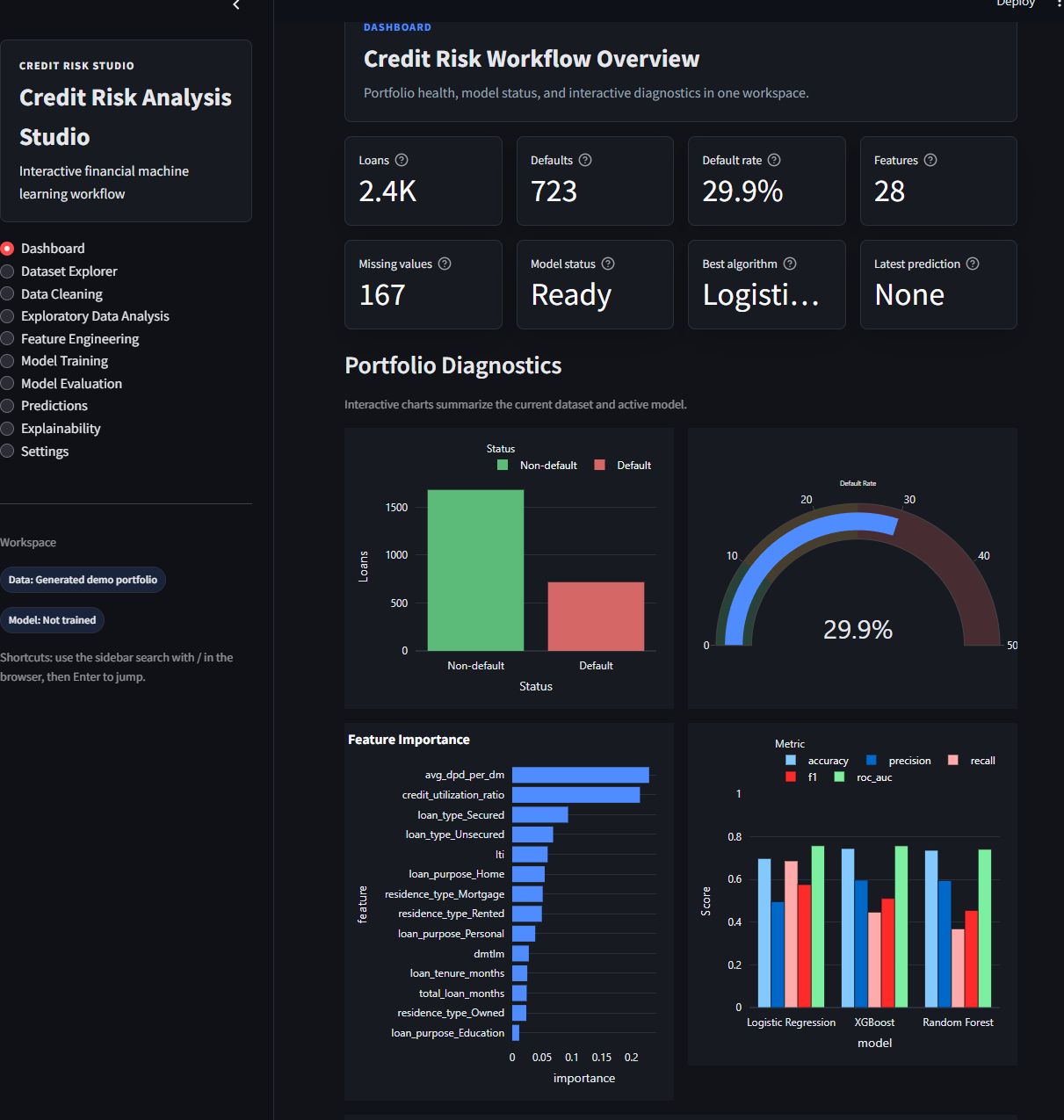Click the help icon beside Defaults metric
The height and width of the screenshot is (1120, 1064).
point(585,160)
